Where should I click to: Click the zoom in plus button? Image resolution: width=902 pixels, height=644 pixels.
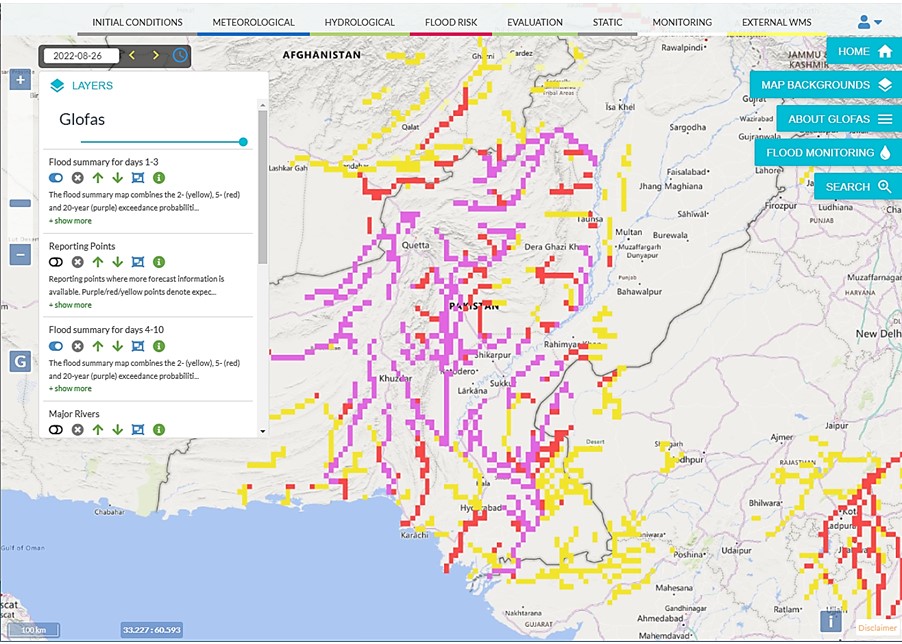tap(19, 80)
